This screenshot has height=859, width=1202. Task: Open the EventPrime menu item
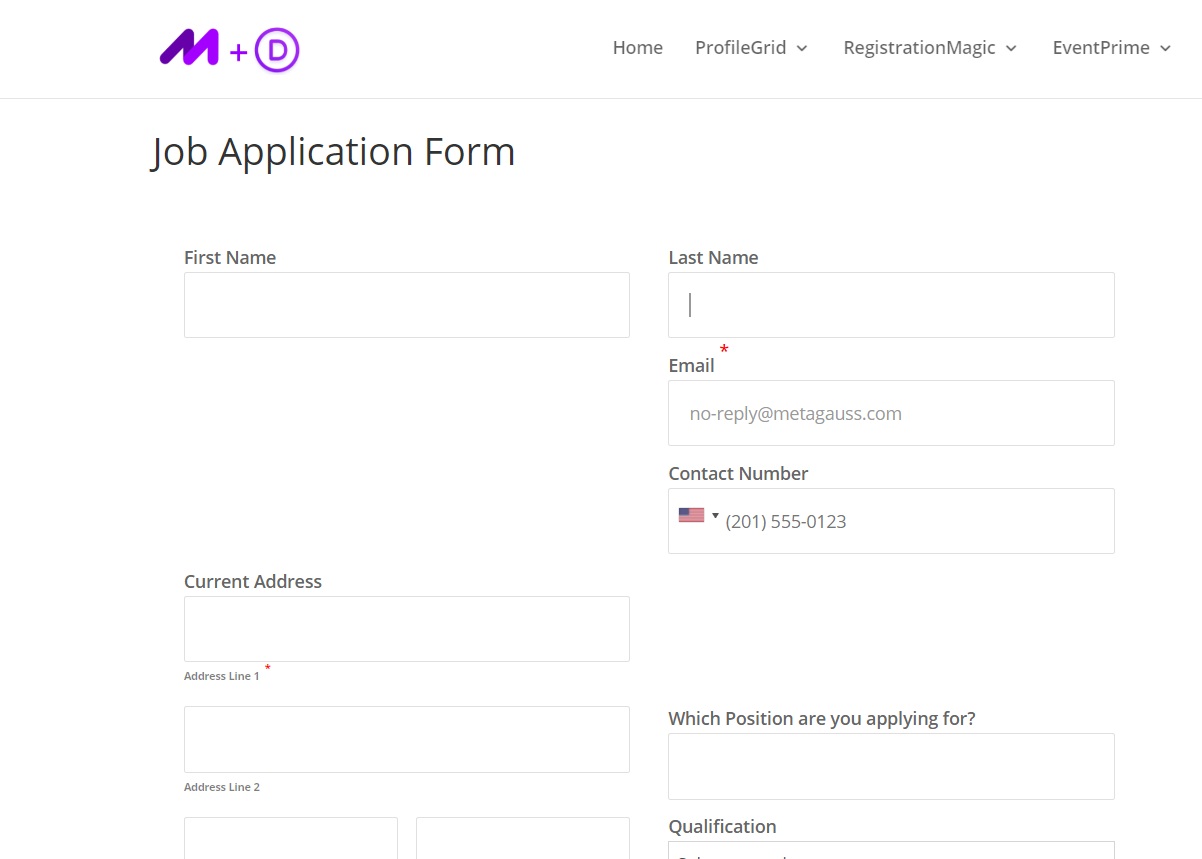click(1101, 48)
